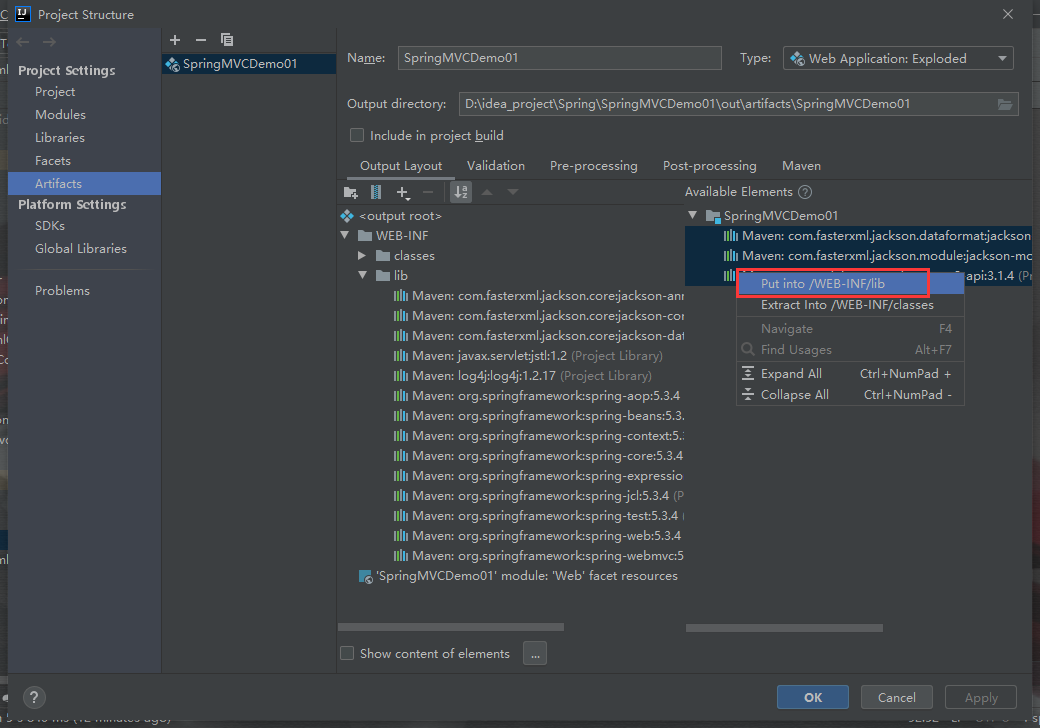
Task: Click the Available Elements horizontal scrollbar
Action: coord(784,628)
